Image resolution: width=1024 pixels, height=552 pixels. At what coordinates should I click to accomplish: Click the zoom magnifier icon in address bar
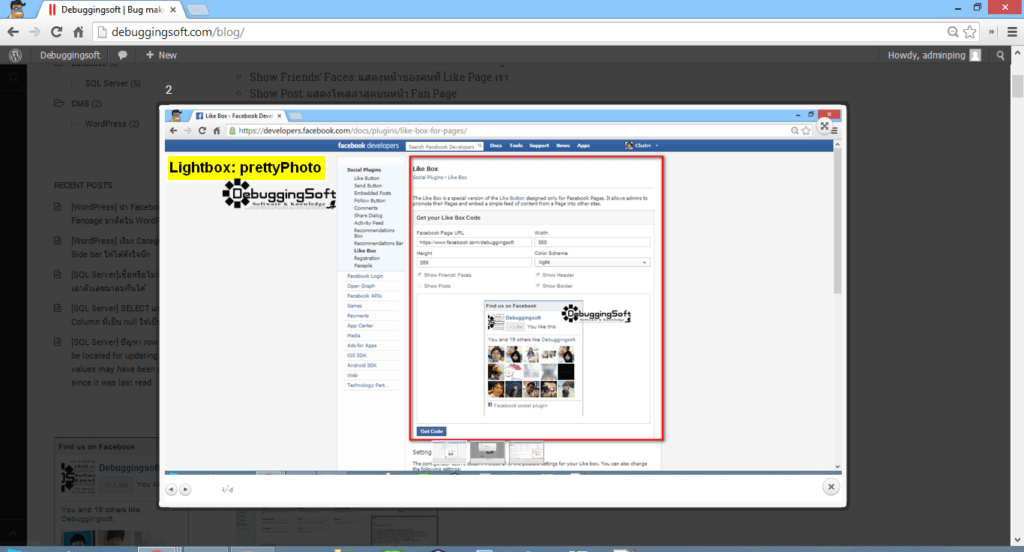tap(953, 32)
